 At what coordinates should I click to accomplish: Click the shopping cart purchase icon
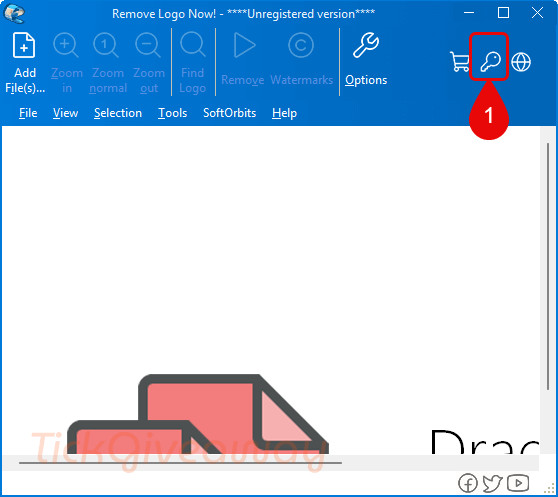(460, 62)
